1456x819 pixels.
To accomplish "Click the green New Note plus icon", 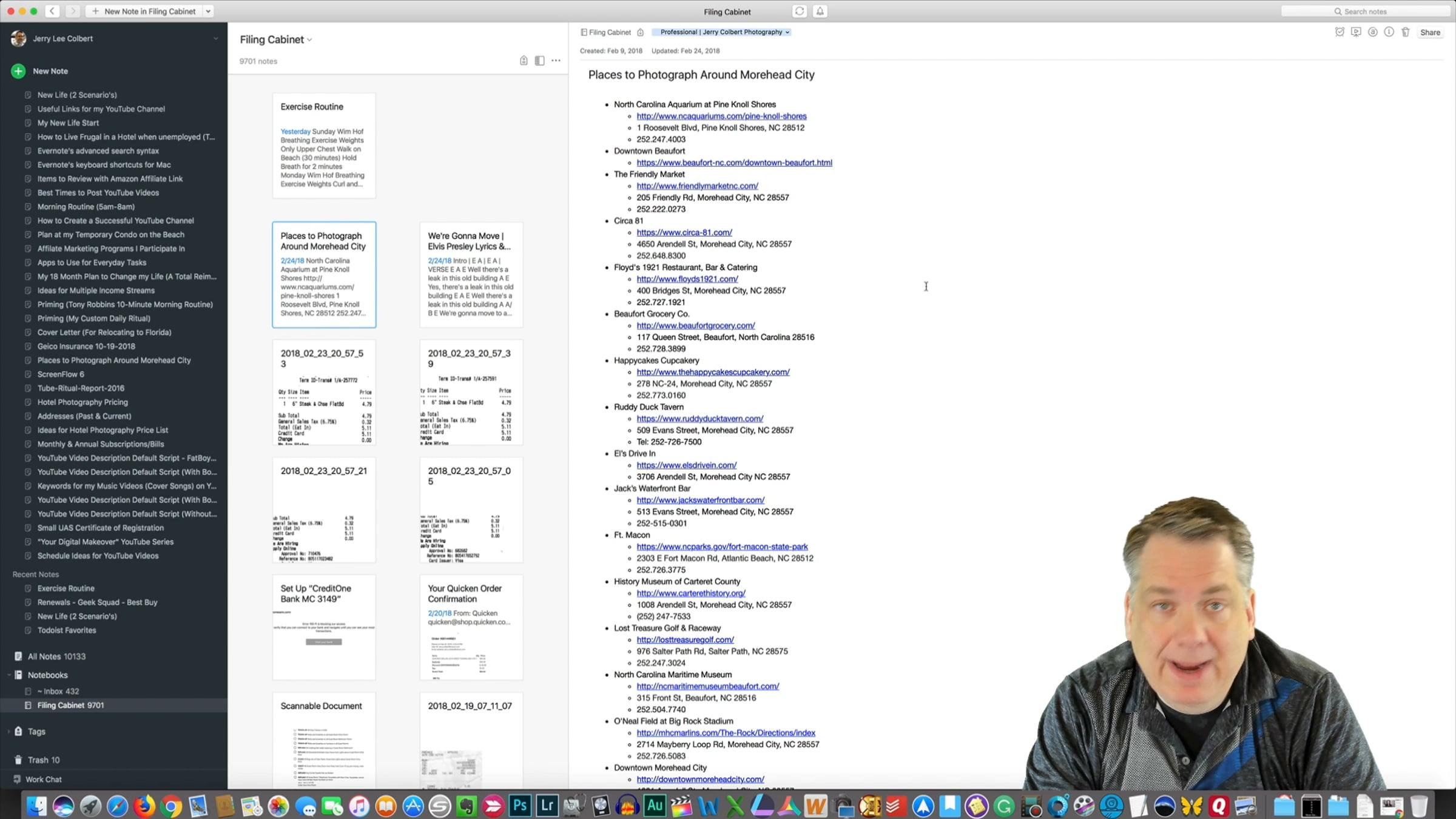I will 18,71.
